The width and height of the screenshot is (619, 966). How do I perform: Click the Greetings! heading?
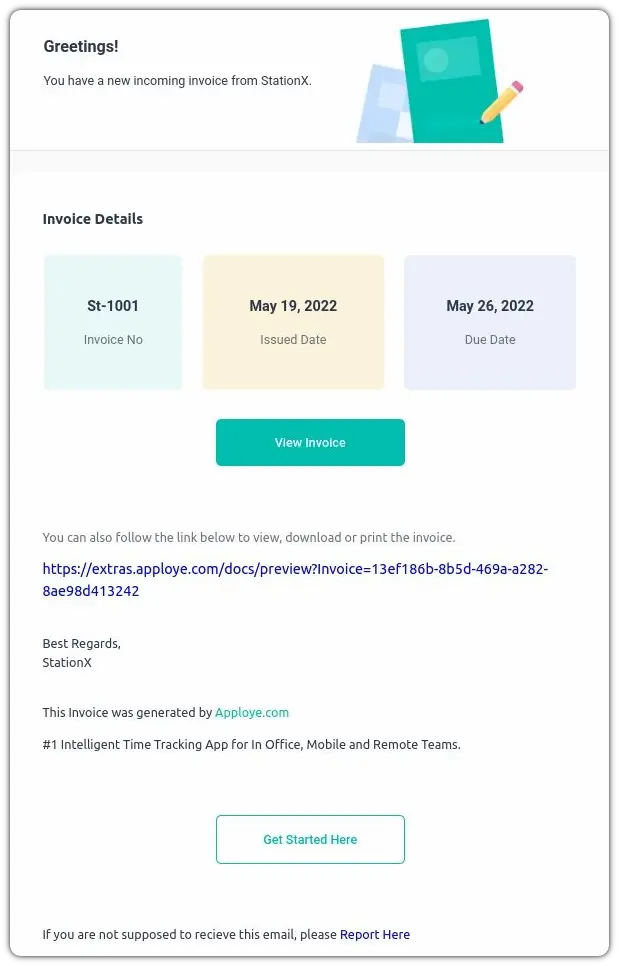[81, 46]
